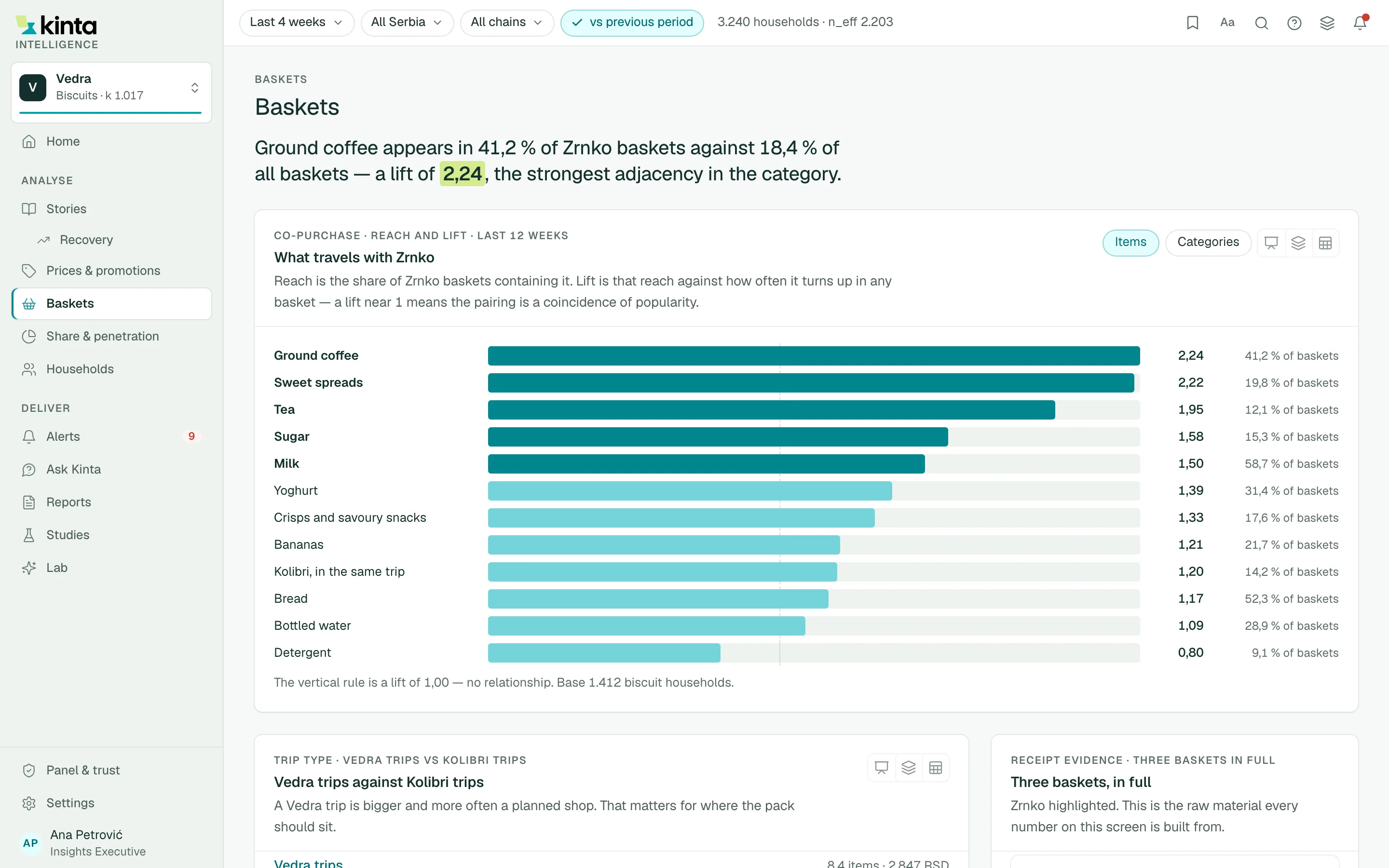The height and width of the screenshot is (868, 1389).
Task: Switch view to Categories
Action: (1208, 242)
